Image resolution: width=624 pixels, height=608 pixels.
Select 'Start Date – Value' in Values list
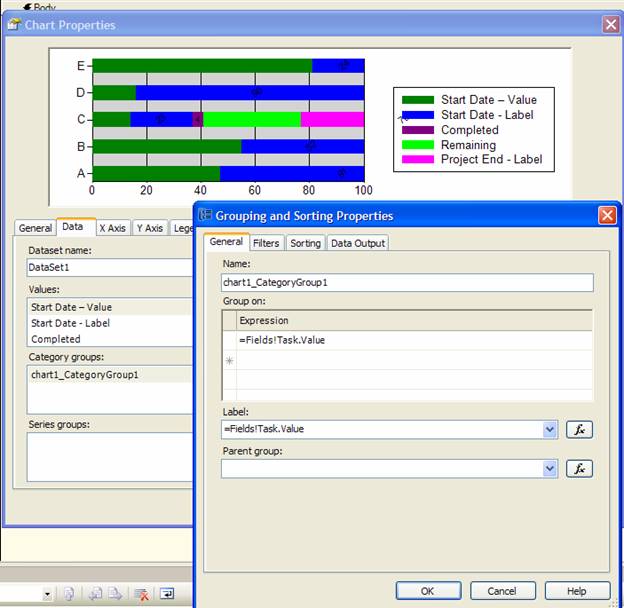[111, 307]
